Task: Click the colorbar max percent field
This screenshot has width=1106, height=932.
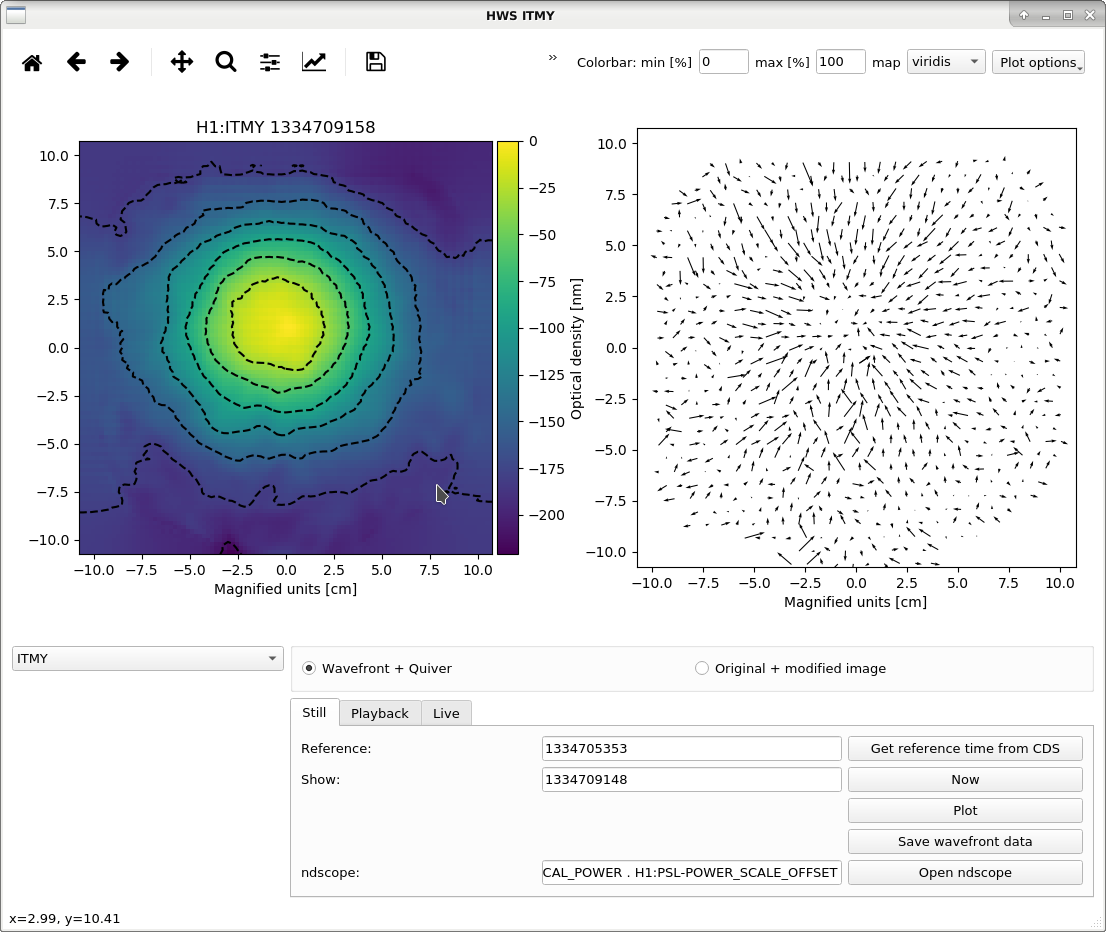Action: point(841,62)
